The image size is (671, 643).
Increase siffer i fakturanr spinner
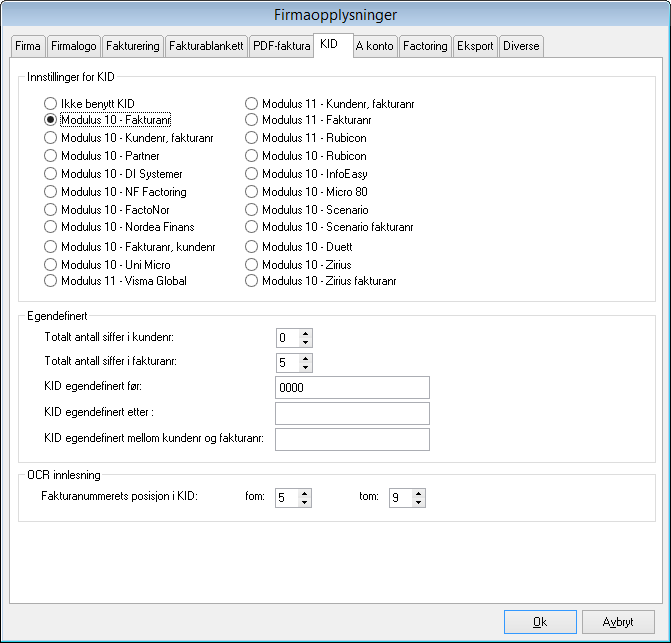[305, 359]
